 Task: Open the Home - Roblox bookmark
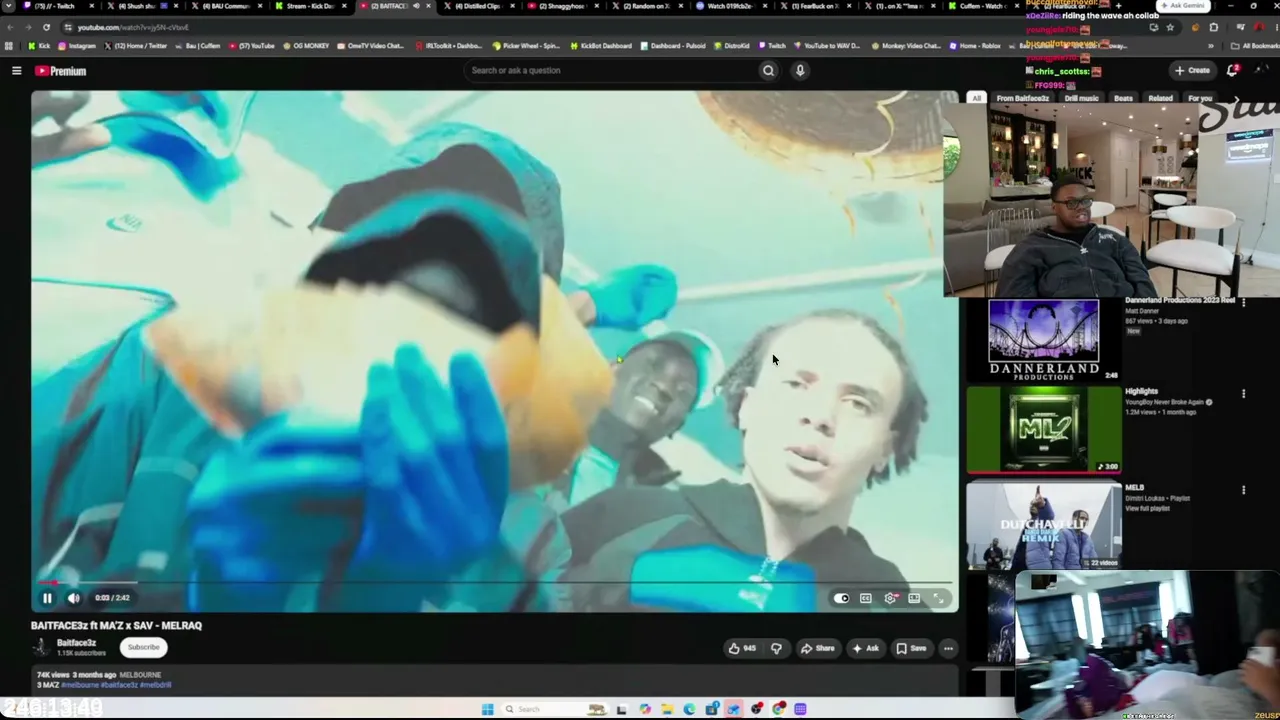(975, 46)
